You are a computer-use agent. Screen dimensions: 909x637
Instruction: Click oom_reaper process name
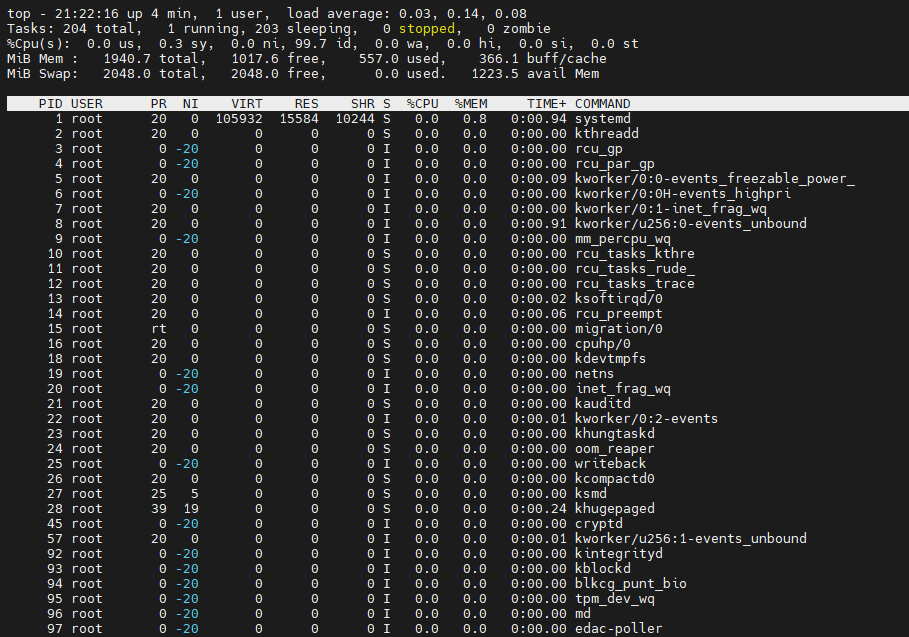coord(615,449)
